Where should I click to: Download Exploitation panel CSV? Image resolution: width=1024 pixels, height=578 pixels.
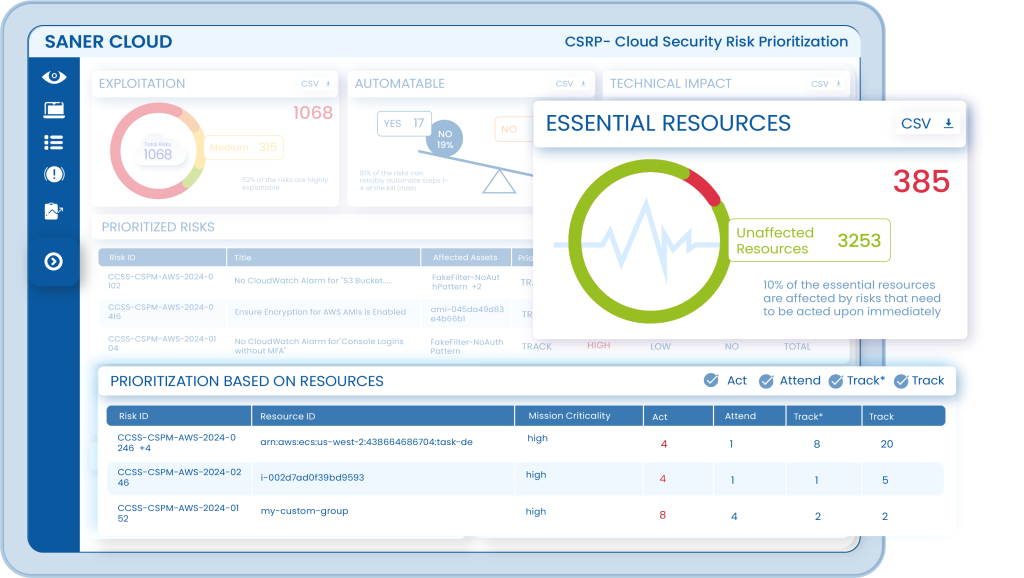click(x=316, y=84)
